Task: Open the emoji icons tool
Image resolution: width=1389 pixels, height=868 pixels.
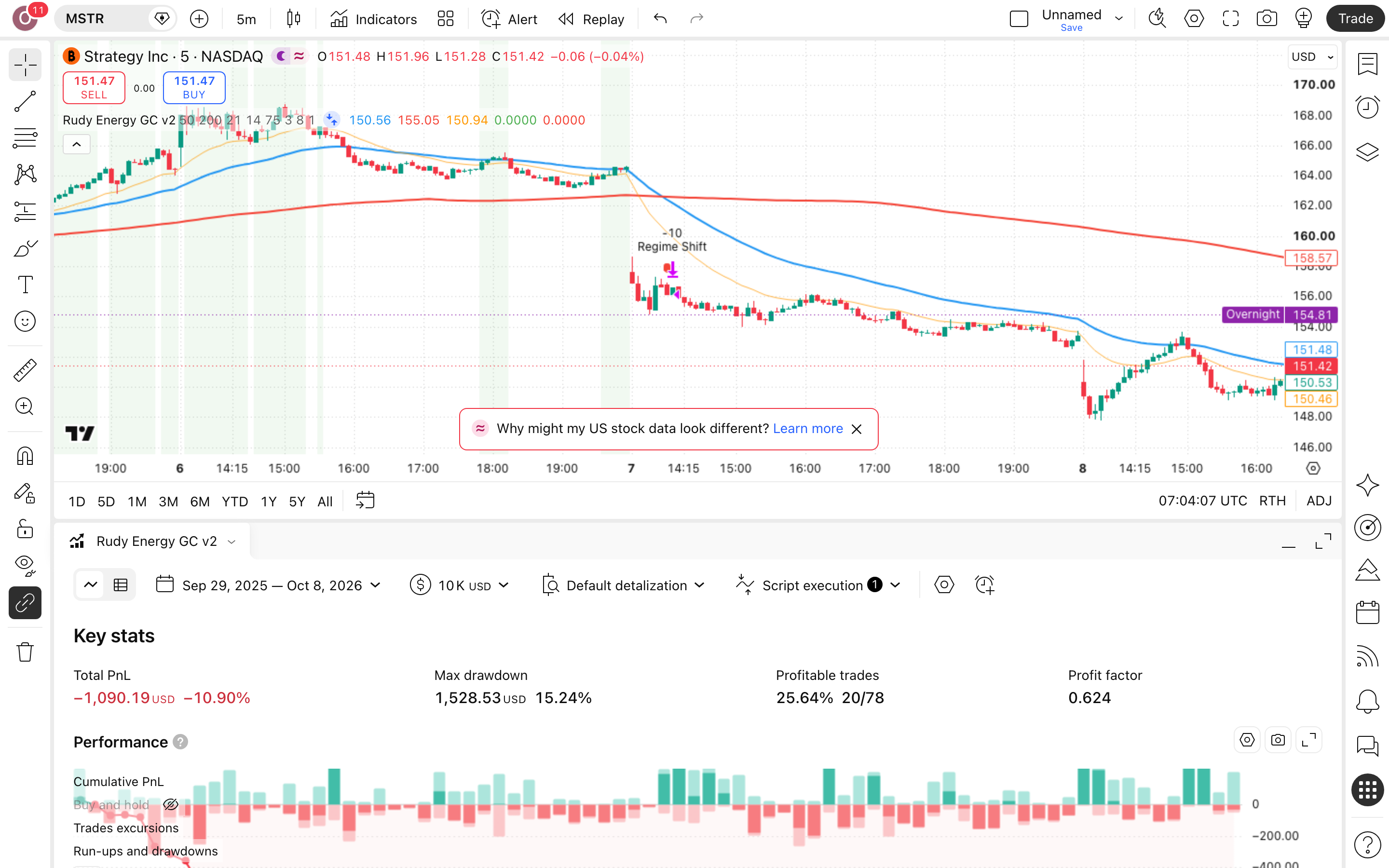Action: pyautogui.click(x=25, y=322)
